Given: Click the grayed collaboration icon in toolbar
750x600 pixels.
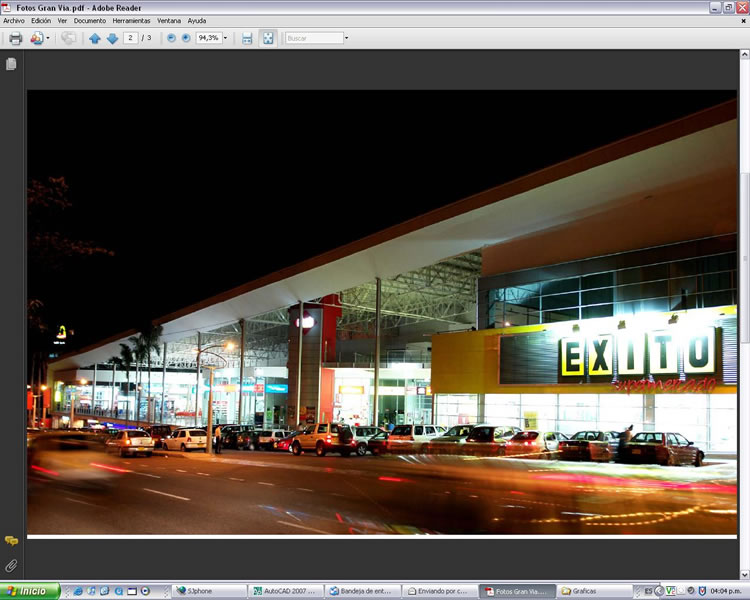Looking at the screenshot, I should pyautogui.click(x=68, y=38).
